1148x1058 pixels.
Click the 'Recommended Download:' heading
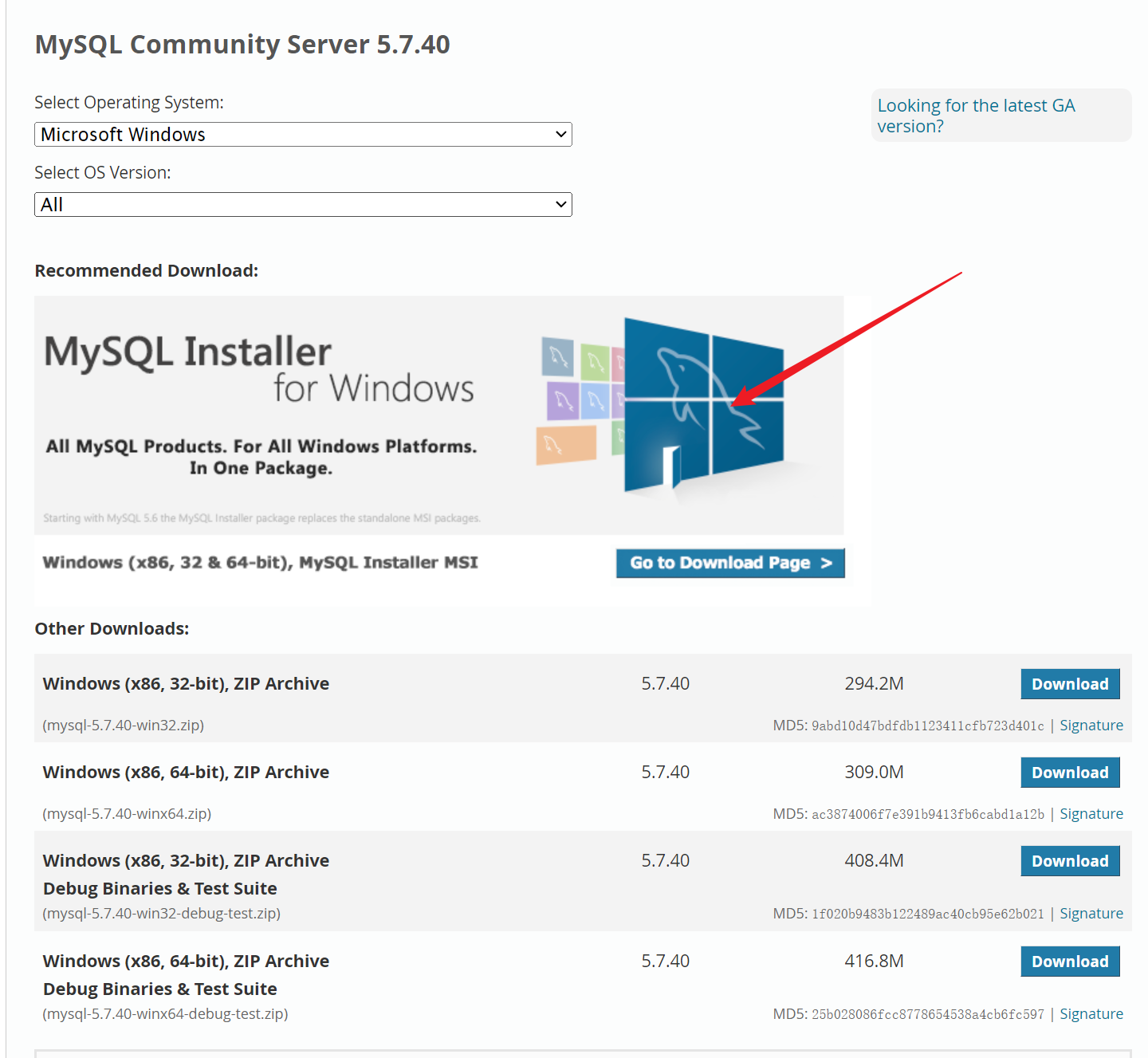[147, 271]
